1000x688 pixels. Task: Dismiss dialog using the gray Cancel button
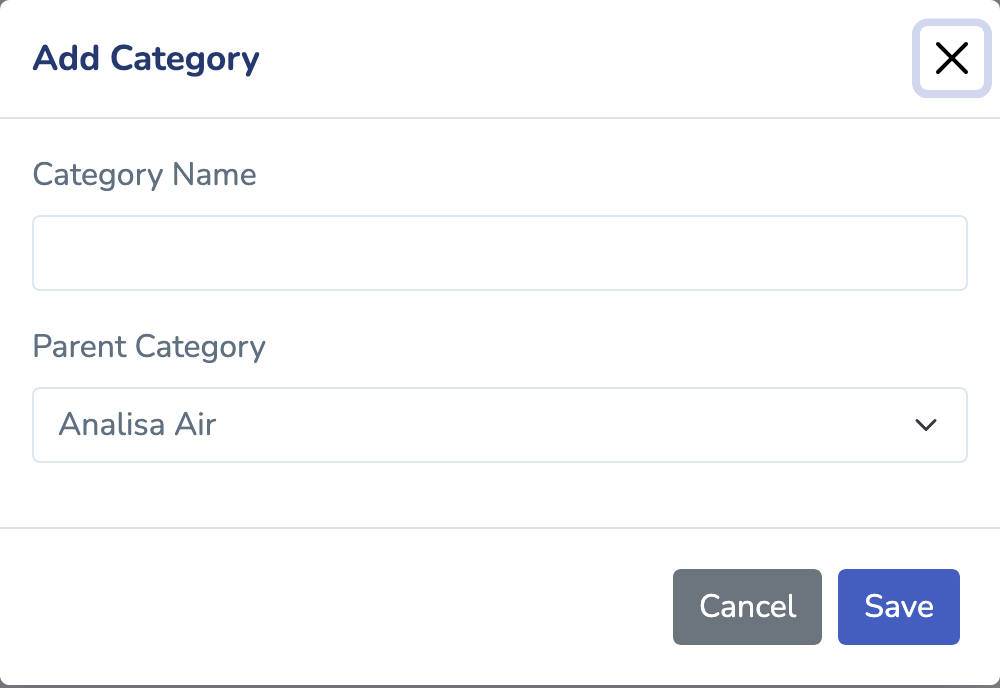click(747, 607)
